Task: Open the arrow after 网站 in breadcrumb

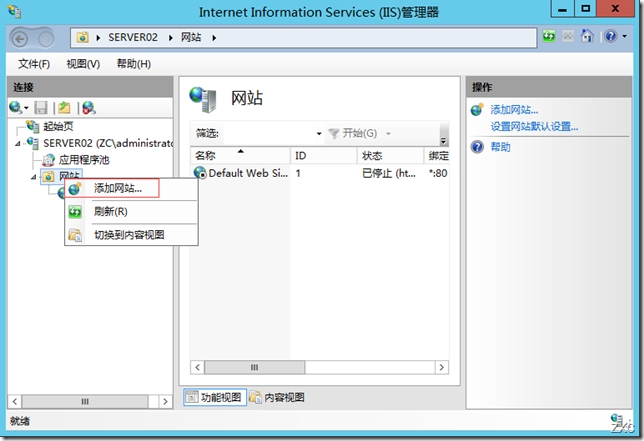Action: click(214, 38)
